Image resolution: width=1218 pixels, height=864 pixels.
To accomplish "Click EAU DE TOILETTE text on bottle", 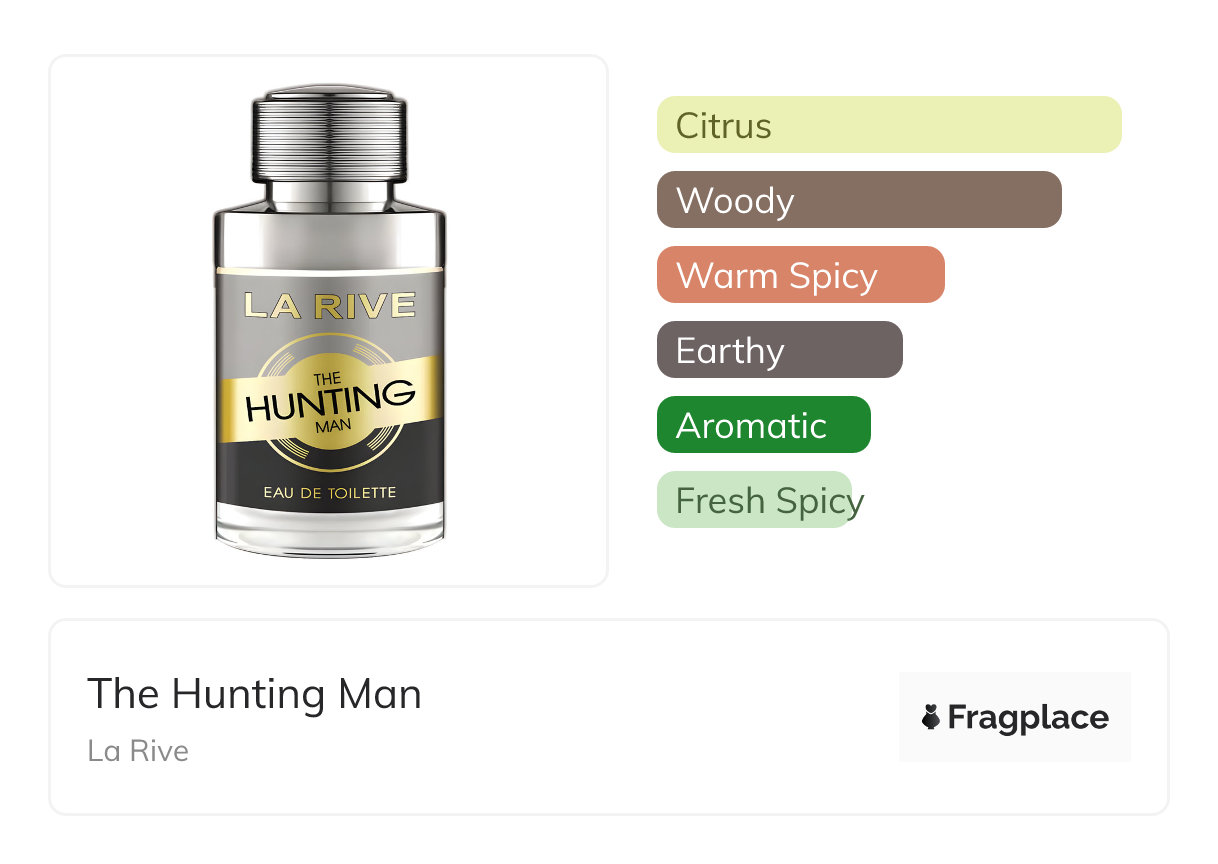I will [330, 492].
